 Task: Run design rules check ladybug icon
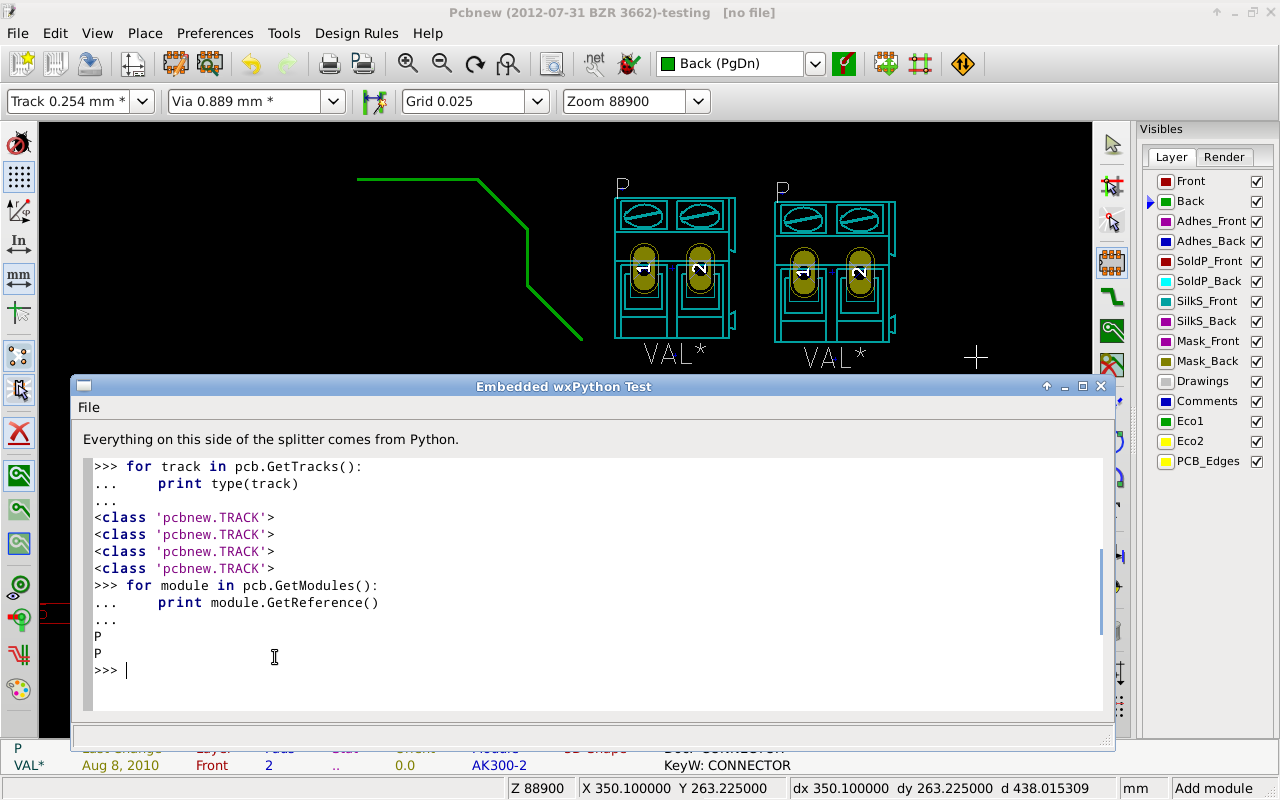coord(628,64)
